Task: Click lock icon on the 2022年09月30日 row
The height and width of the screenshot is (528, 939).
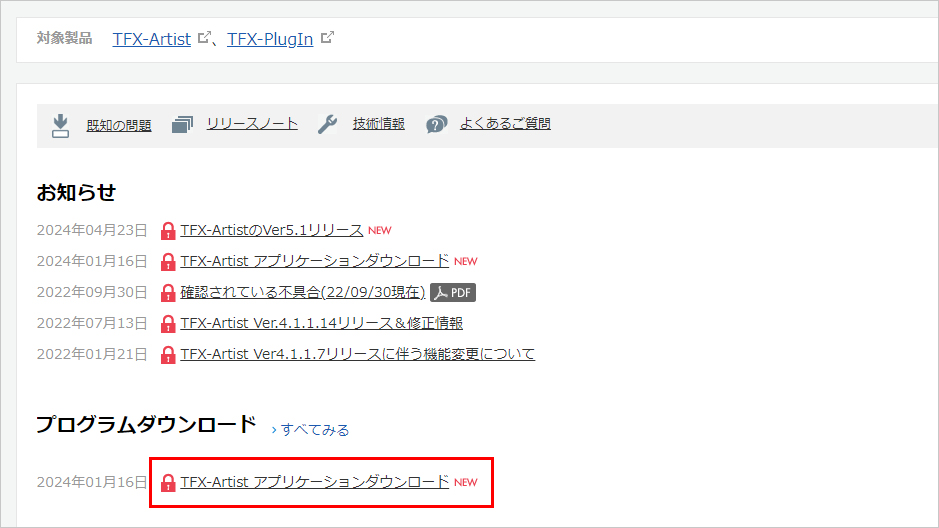Action: (x=168, y=293)
